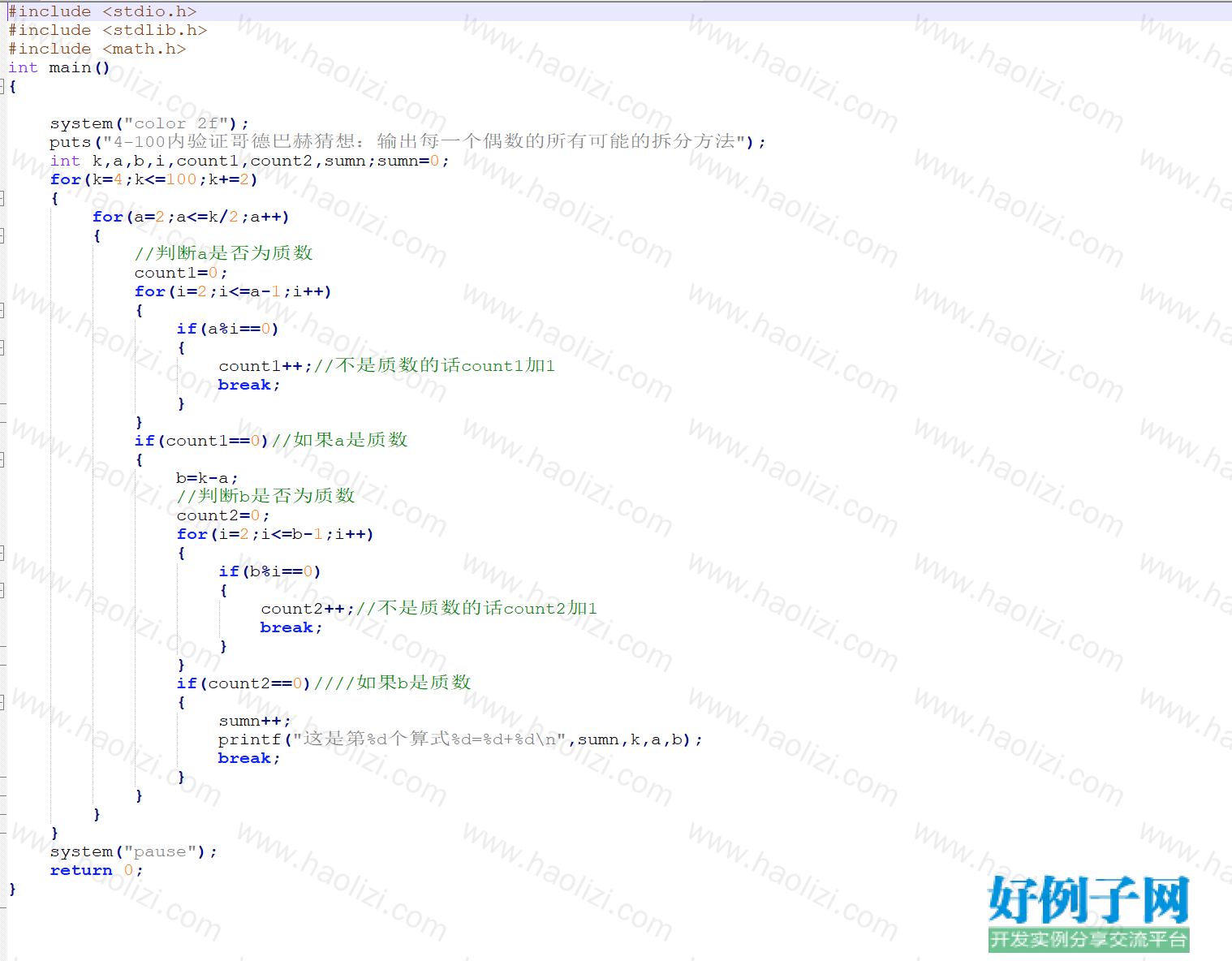Click the #include <stdlib.h> line
This screenshot has height=961, width=1232.
[x=107, y=30]
